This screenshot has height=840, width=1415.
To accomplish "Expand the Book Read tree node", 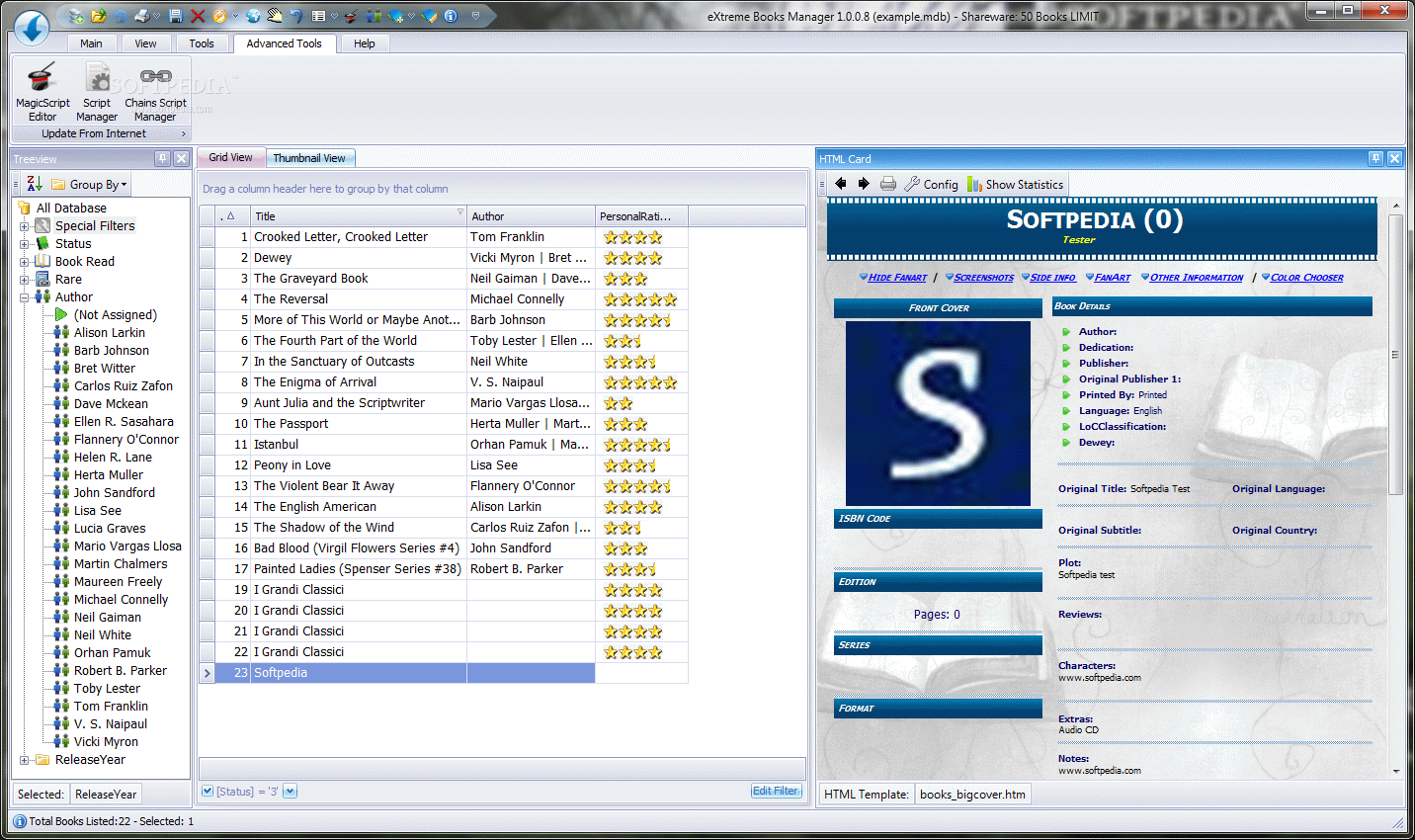I will [x=25, y=262].
